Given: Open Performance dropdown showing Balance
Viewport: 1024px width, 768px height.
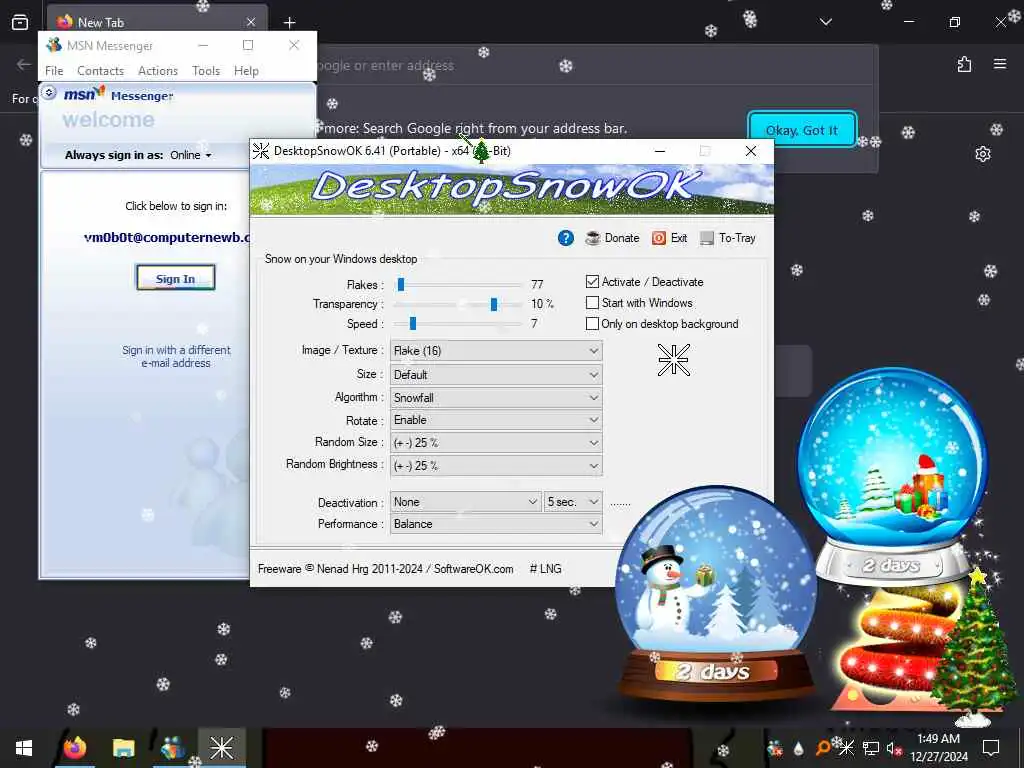Looking at the screenshot, I should coord(496,524).
